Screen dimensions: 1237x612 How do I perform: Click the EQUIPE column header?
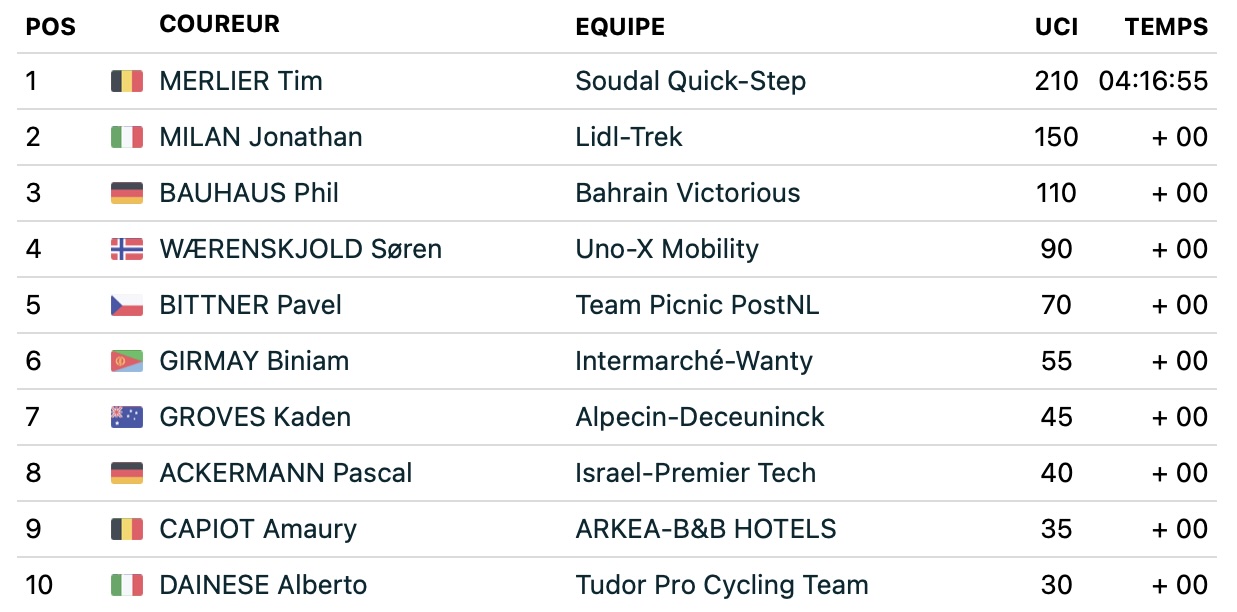pos(620,27)
